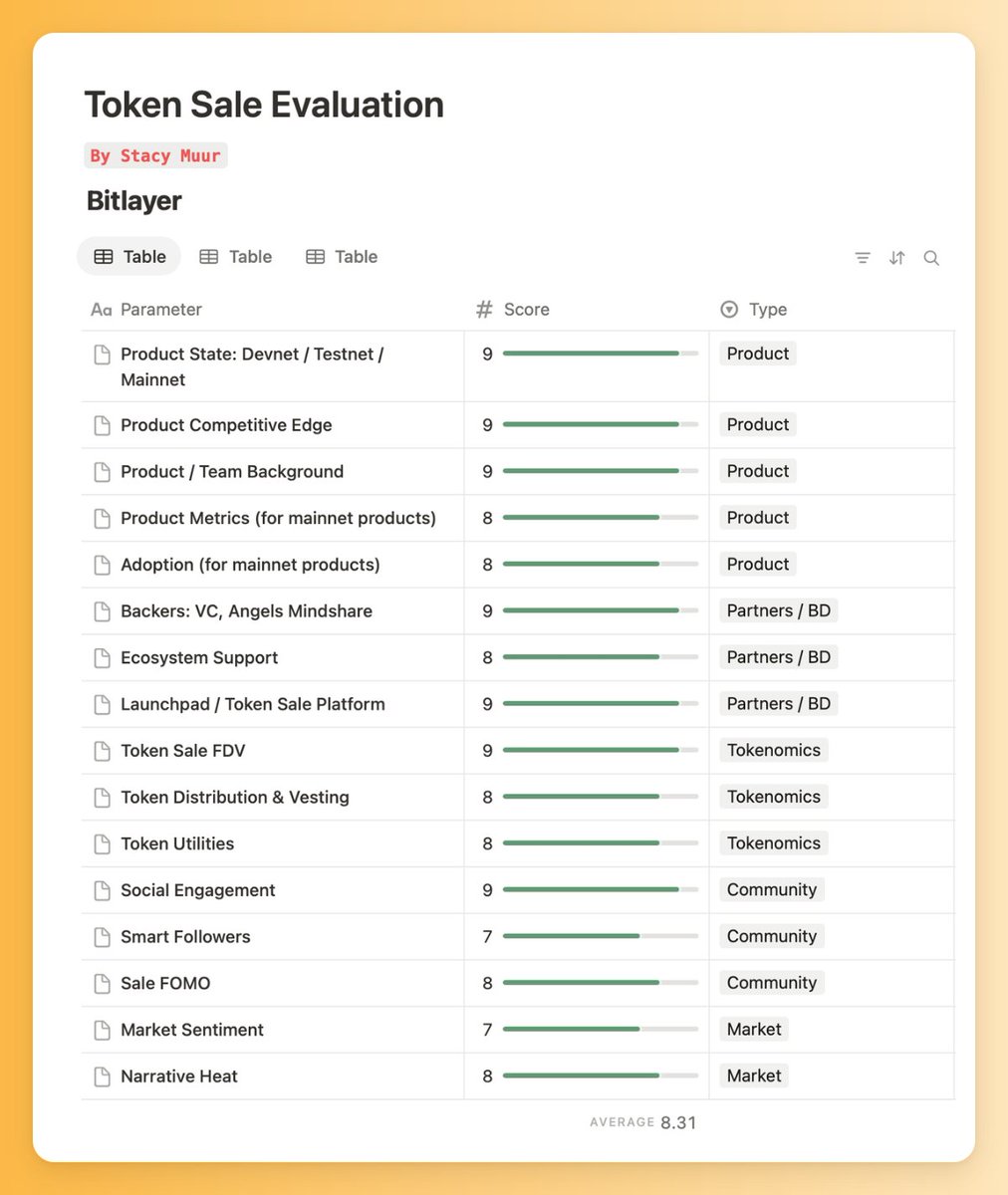
Task: Open page icon for Smart Followers
Action: pyautogui.click(x=102, y=937)
